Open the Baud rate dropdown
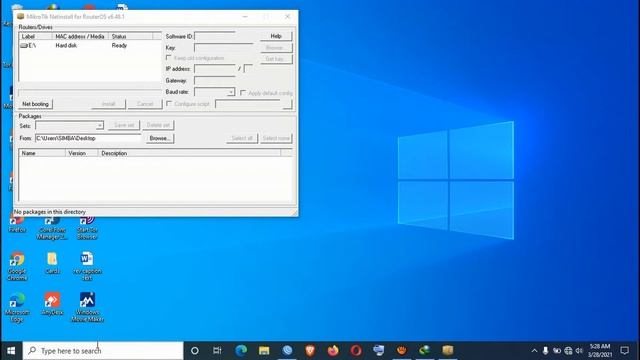 tap(231, 92)
